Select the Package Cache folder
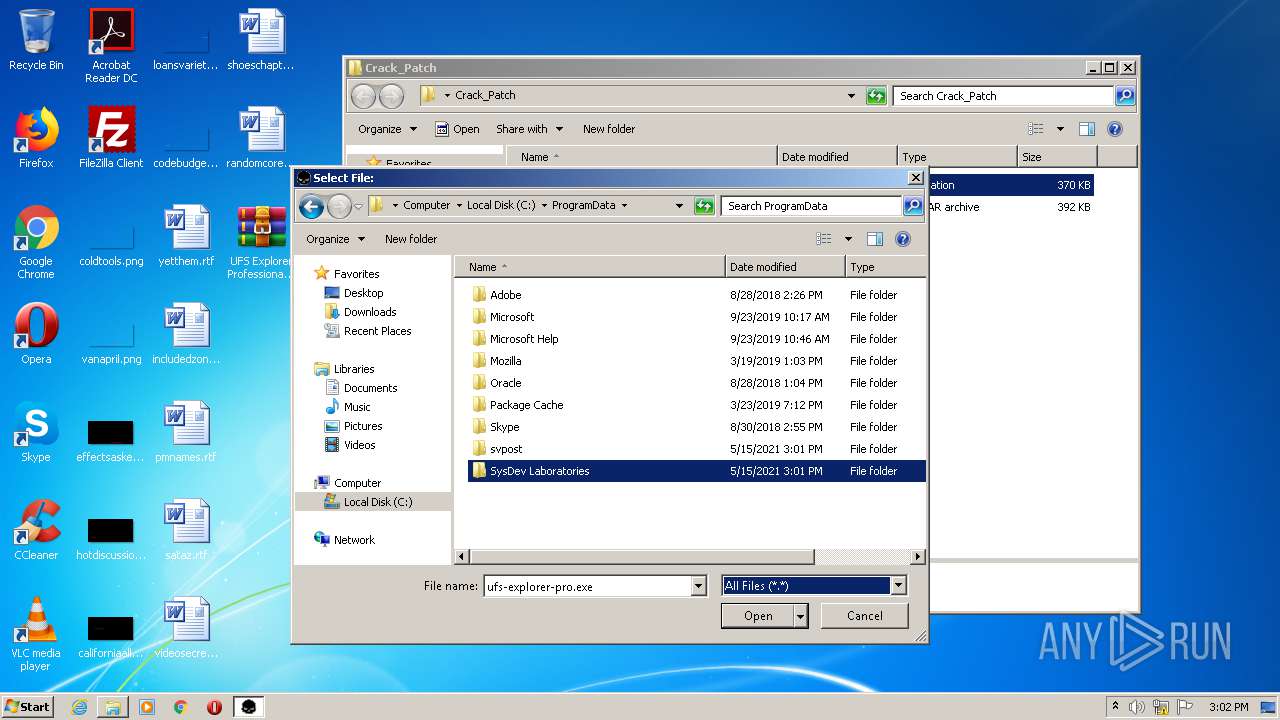1280x720 pixels. (x=696, y=405)
